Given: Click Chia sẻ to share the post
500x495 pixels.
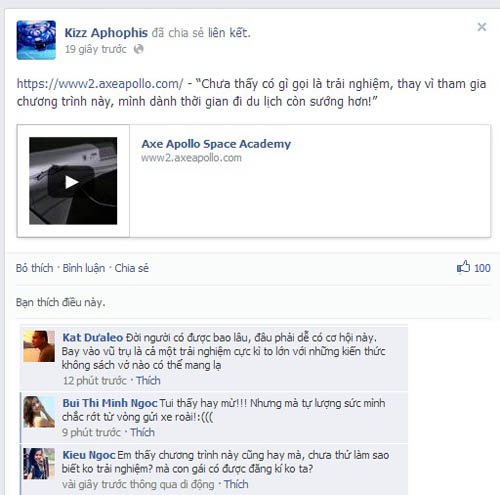Looking at the screenshot, I should [132, 268].
